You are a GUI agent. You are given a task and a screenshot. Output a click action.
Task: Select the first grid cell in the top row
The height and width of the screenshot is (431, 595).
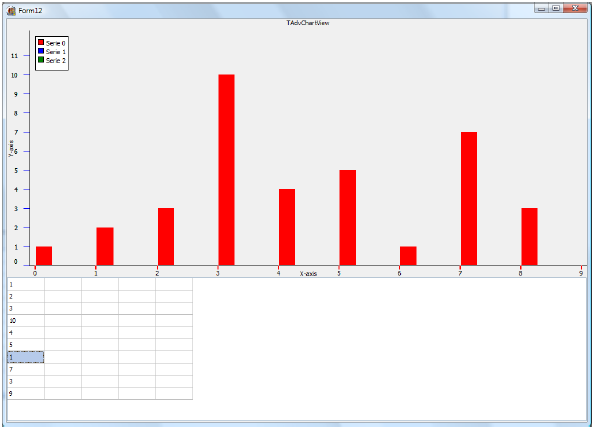pos(26,284)
